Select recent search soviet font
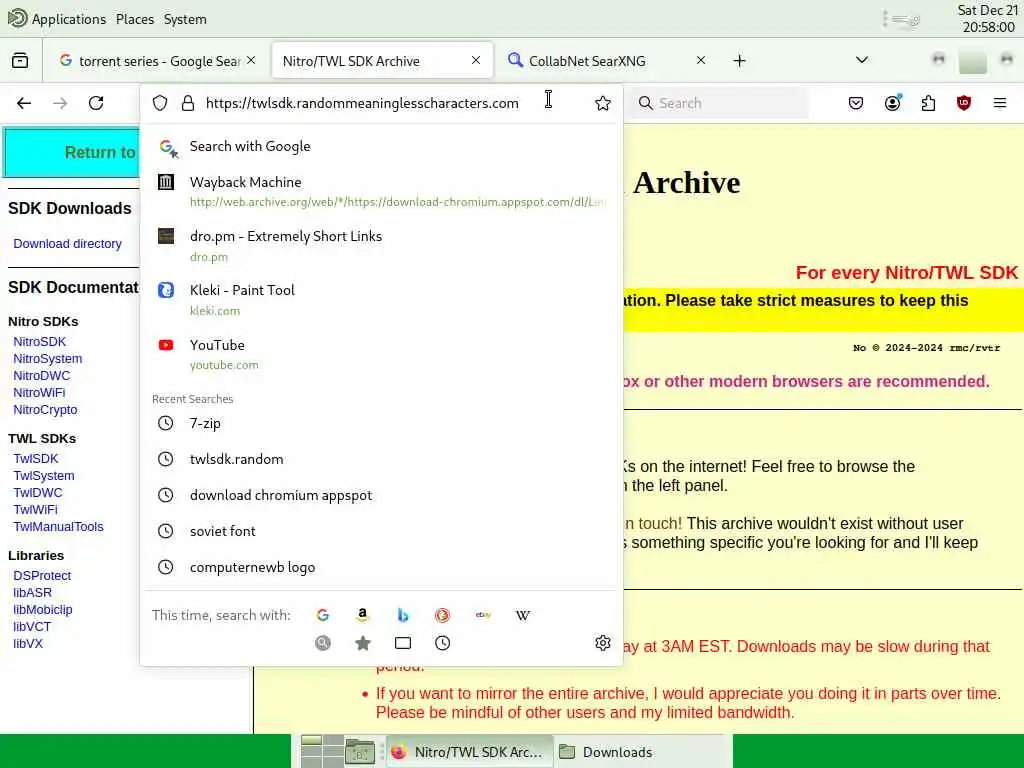The image size is (1024, 768). [x=381, y=531]
